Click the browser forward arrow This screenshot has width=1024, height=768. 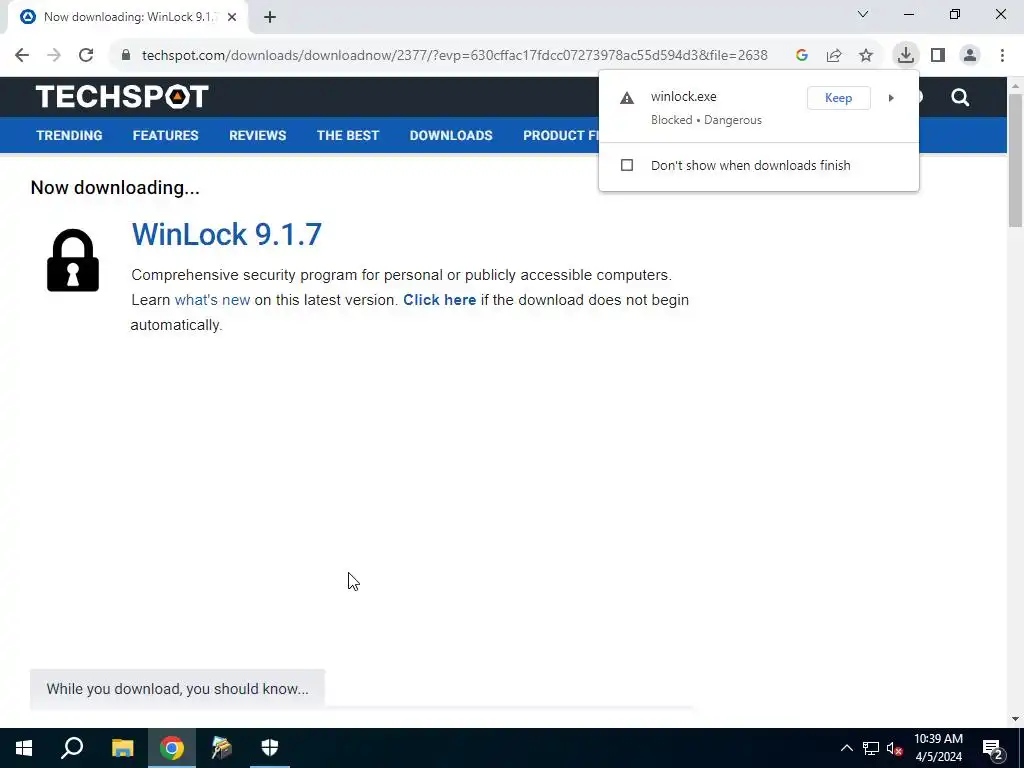click(x=54, y=56)
